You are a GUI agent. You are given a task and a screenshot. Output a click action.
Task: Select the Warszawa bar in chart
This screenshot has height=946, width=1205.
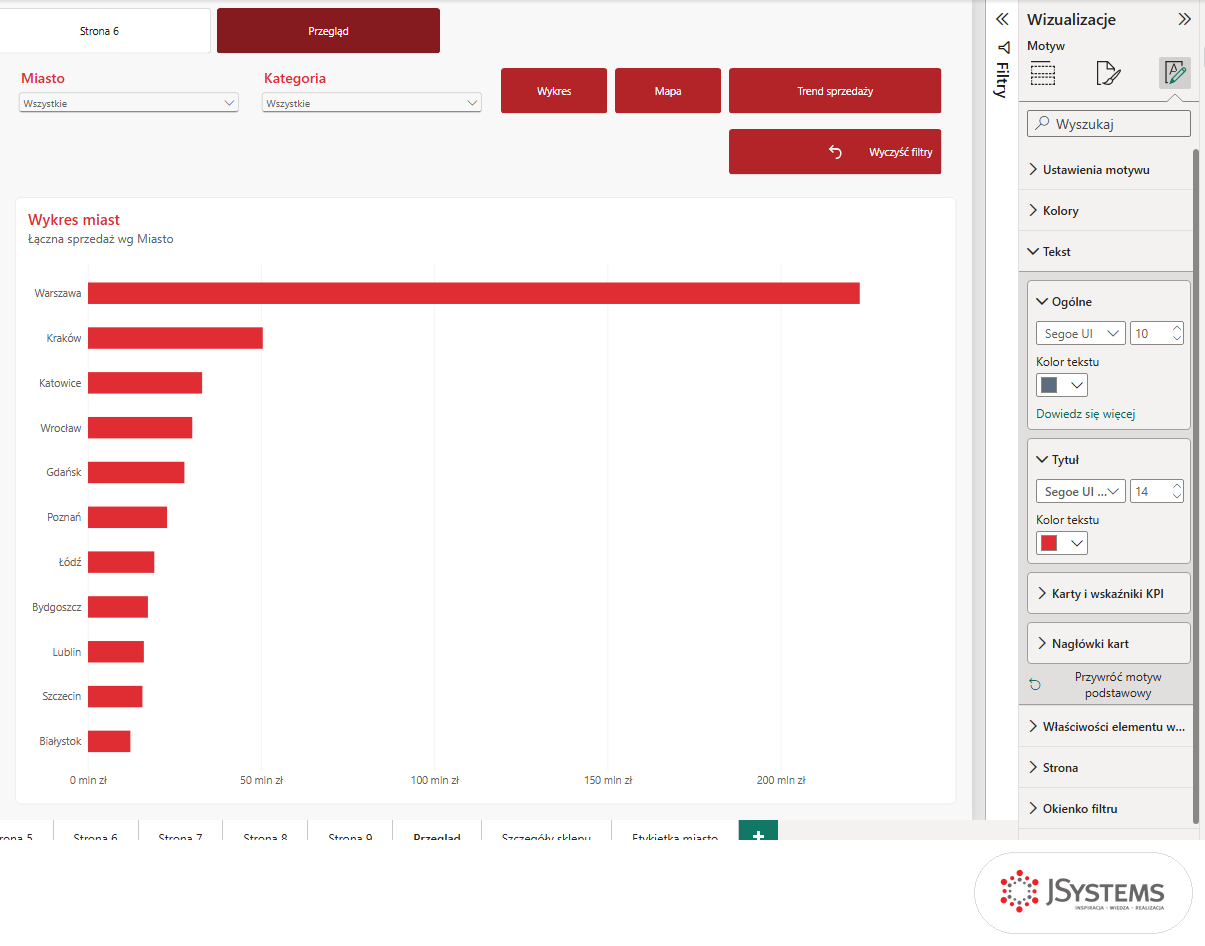(x=474, y=293)
